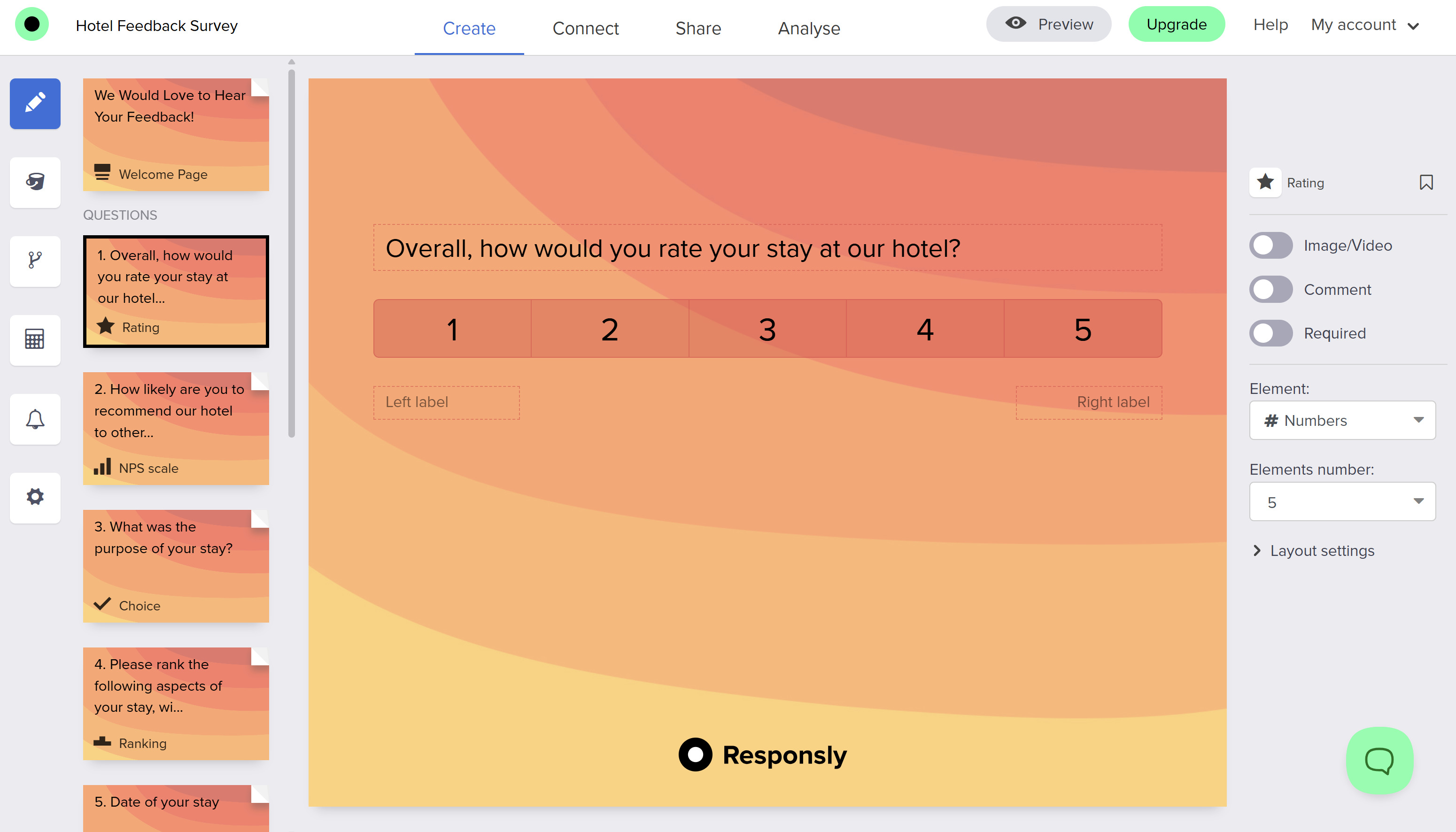
Task: Select rating value 3
Action: (767, 329)
